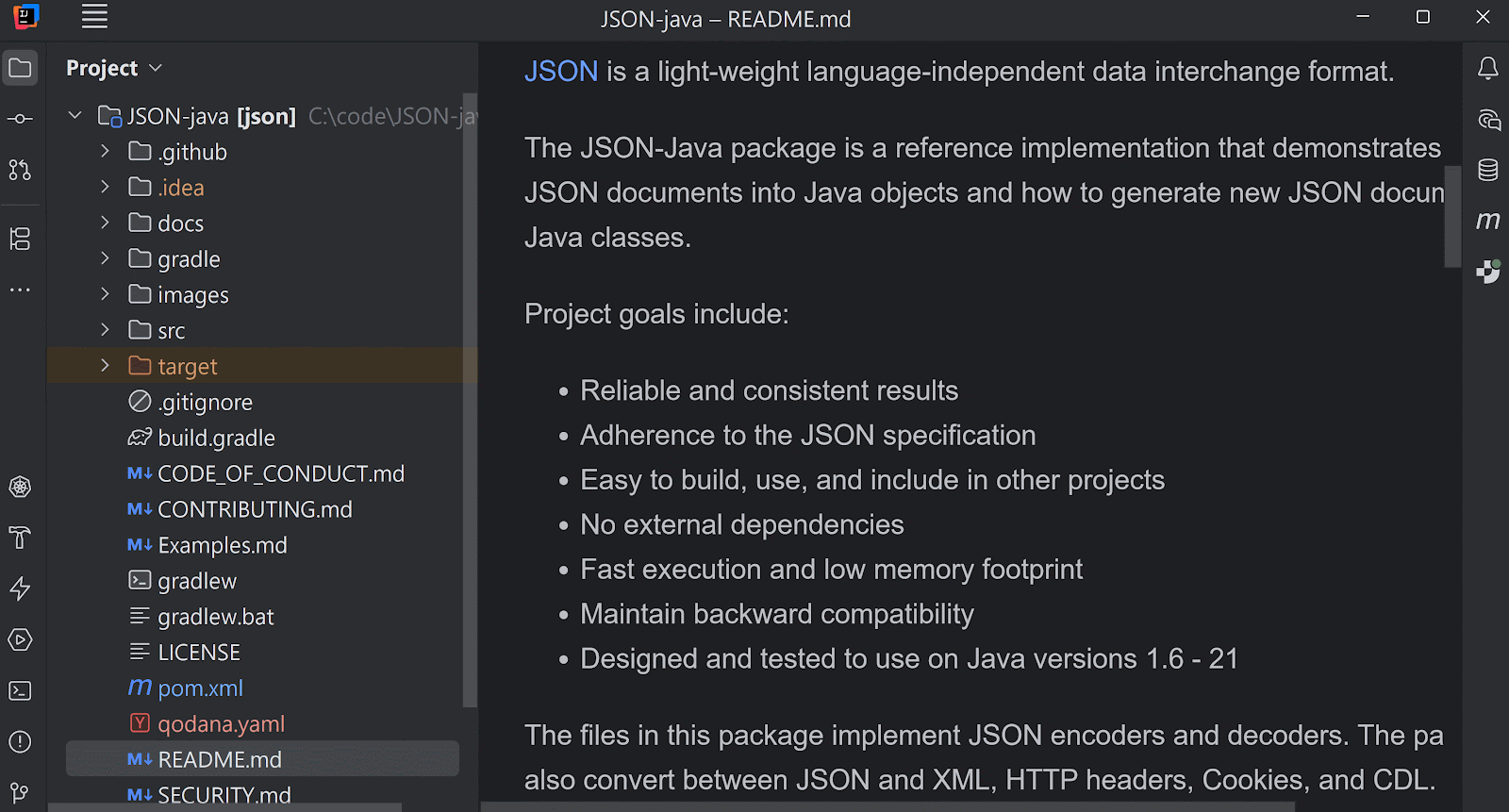Open the Git version control window

pyautogui.click(x=20, y=792)
